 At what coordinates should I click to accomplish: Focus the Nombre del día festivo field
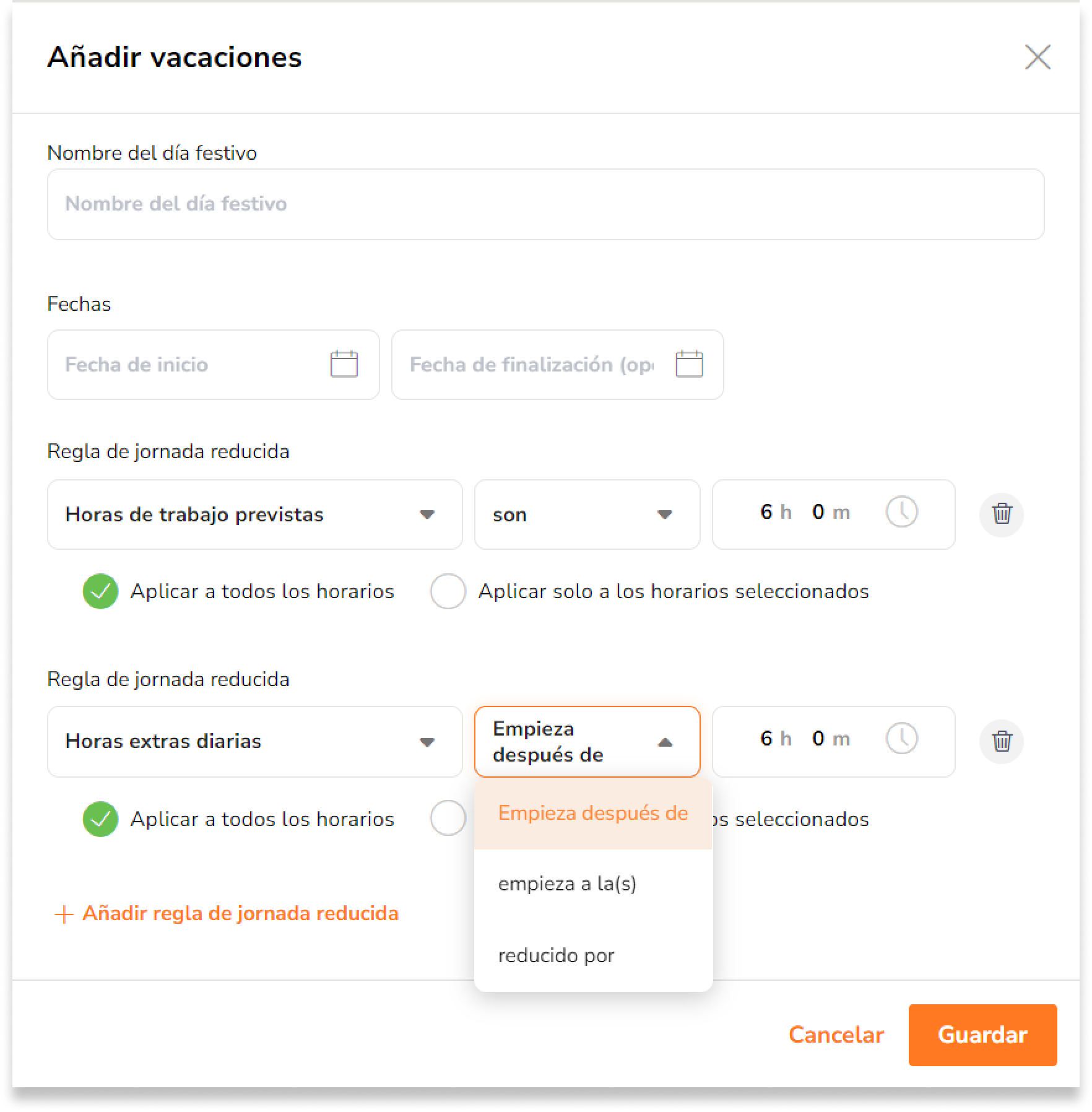coord(545,204)
